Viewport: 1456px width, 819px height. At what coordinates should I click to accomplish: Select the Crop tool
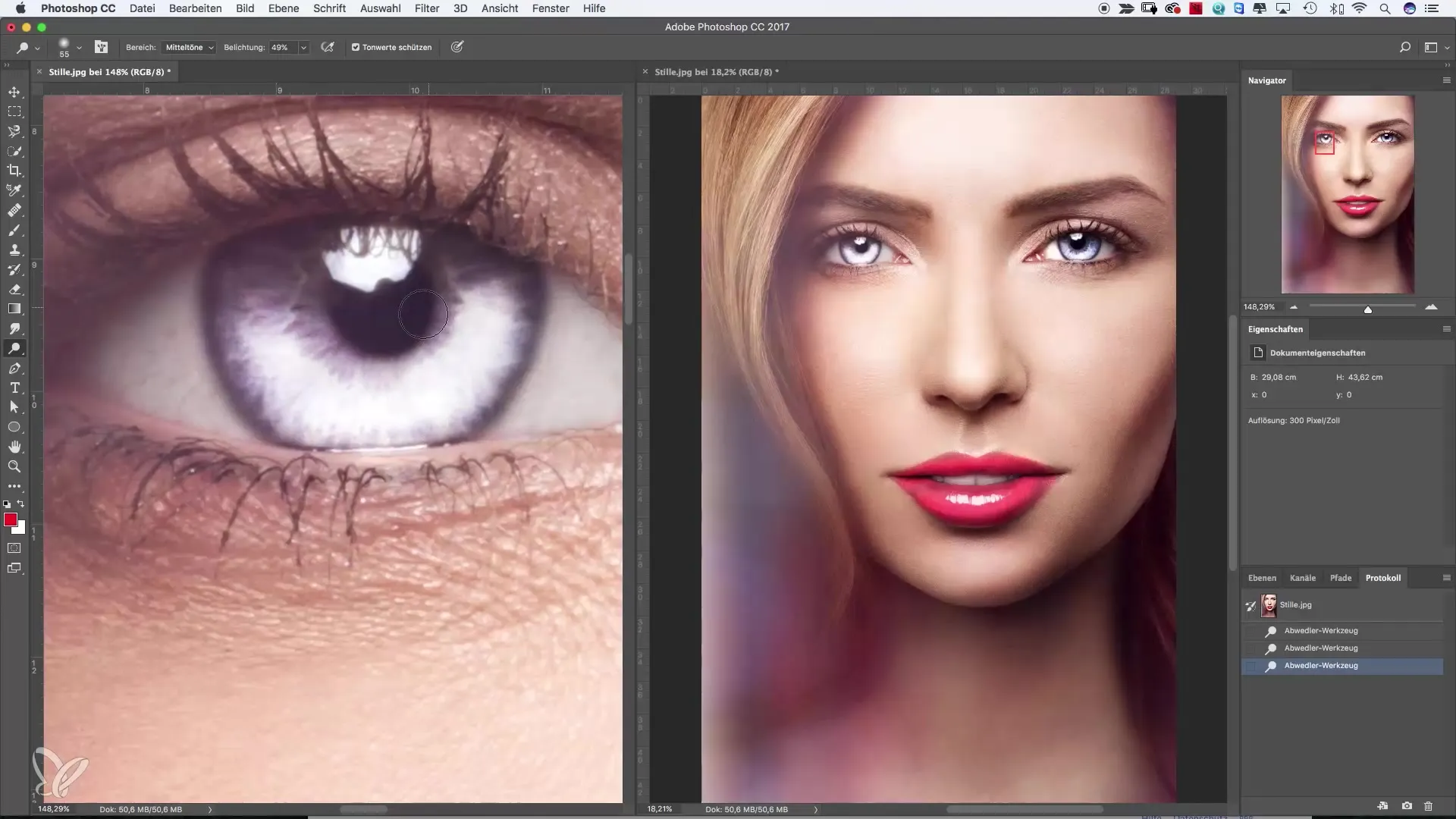pos(14,171)
